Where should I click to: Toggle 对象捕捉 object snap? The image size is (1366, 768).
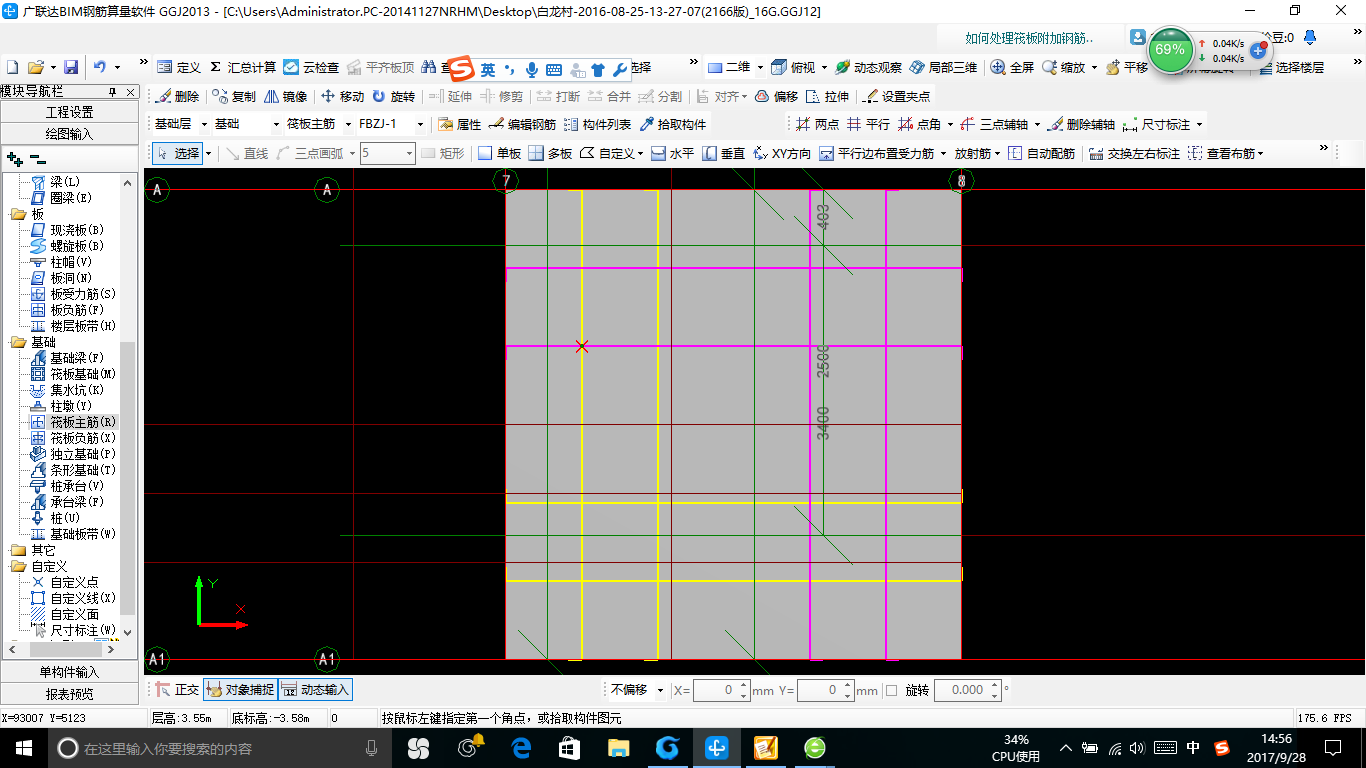coord(240,689)
